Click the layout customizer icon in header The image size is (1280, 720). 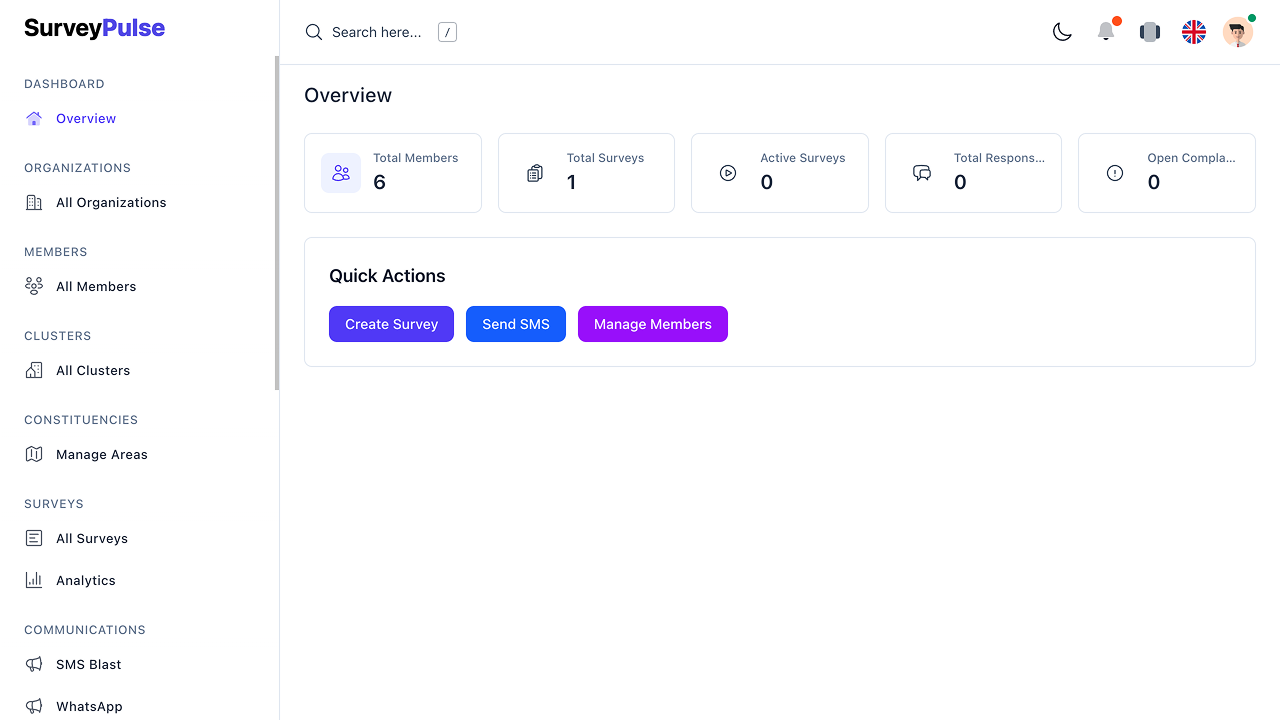[1150, 32]
